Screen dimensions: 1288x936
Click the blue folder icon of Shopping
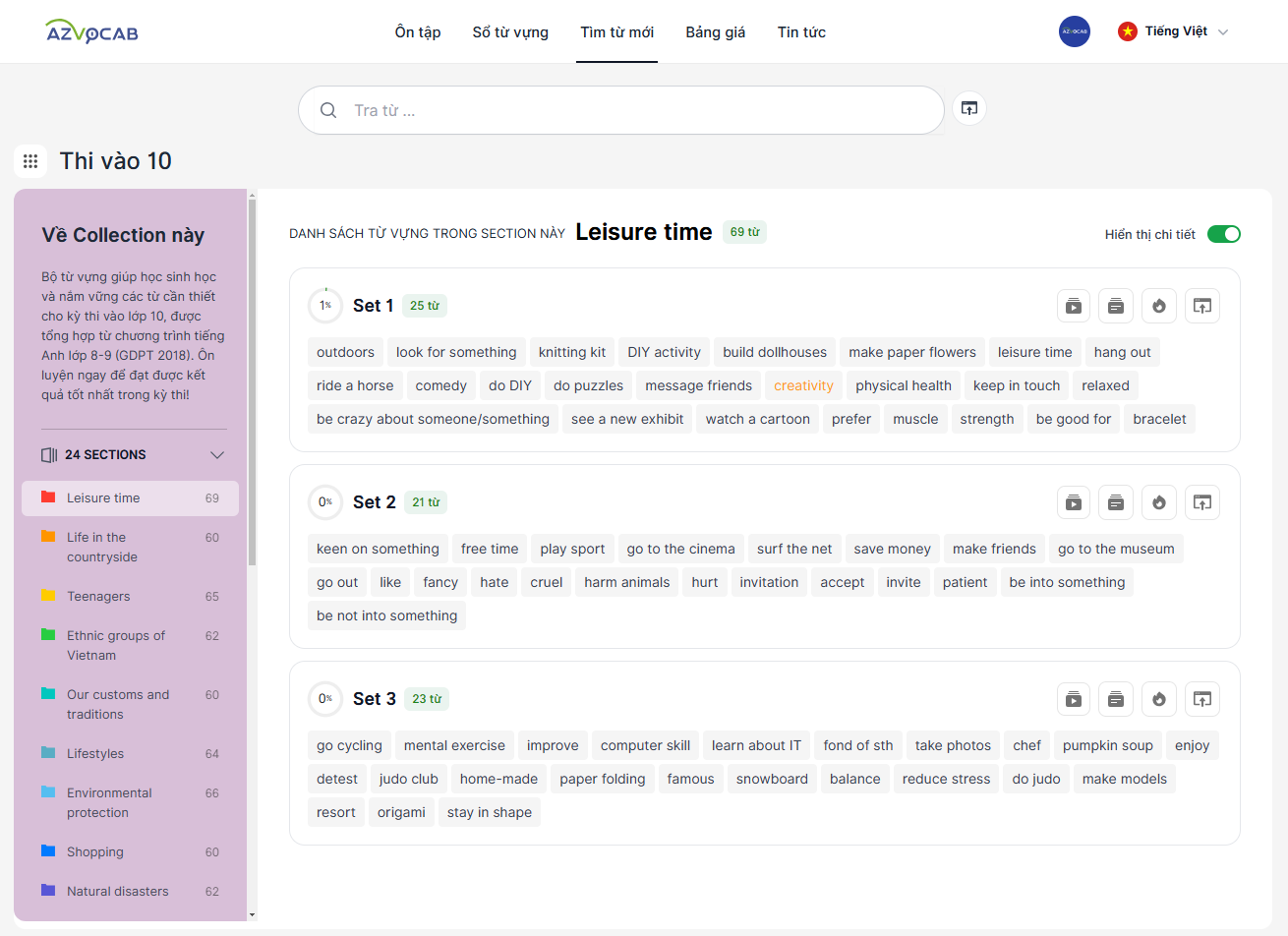coord(48,851)
